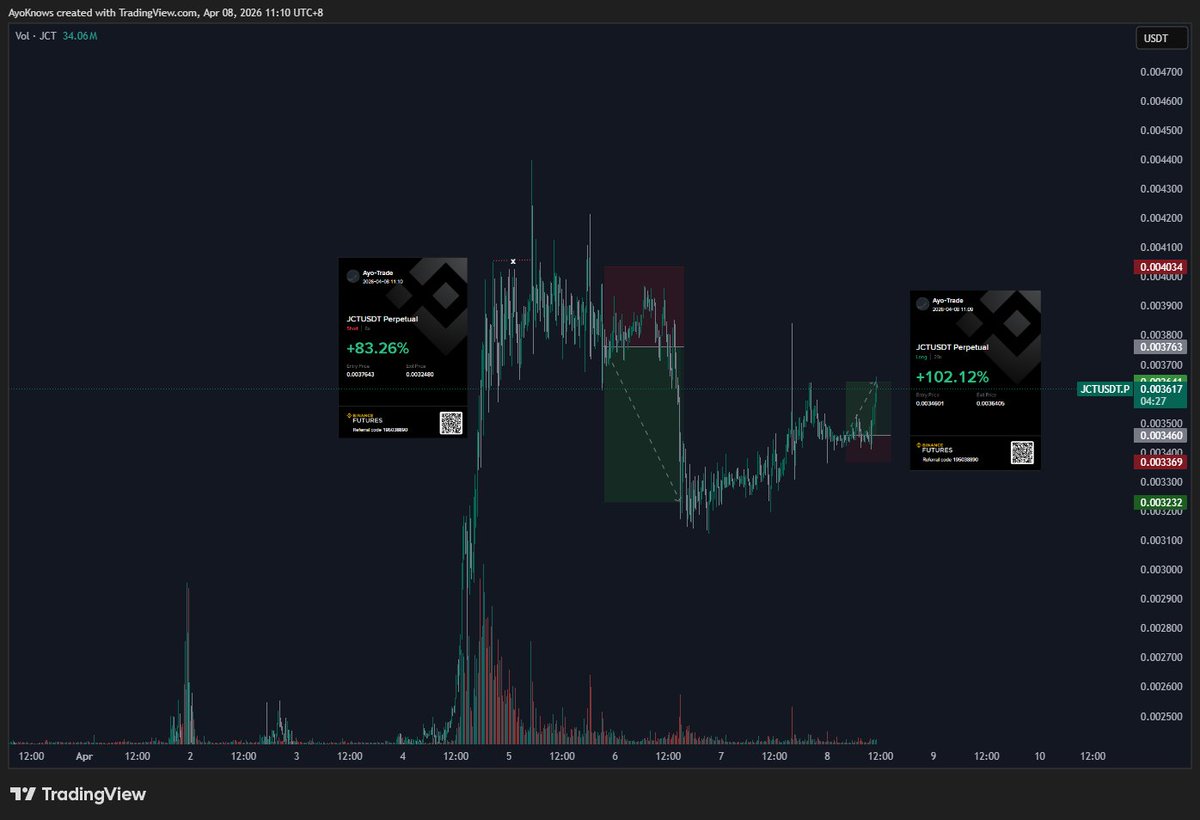Click Ayo-Trade avatar on +102.12% card
This screenshot has width=1200, height=820.
[x=923, y=304]
